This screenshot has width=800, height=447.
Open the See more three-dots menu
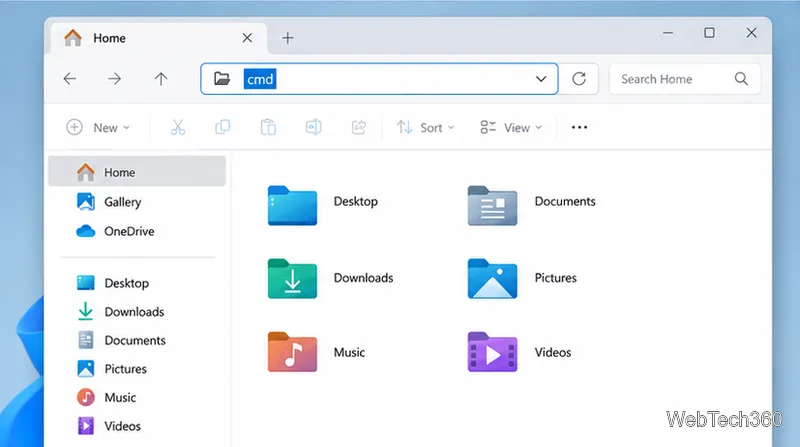(x=579, y=127)
